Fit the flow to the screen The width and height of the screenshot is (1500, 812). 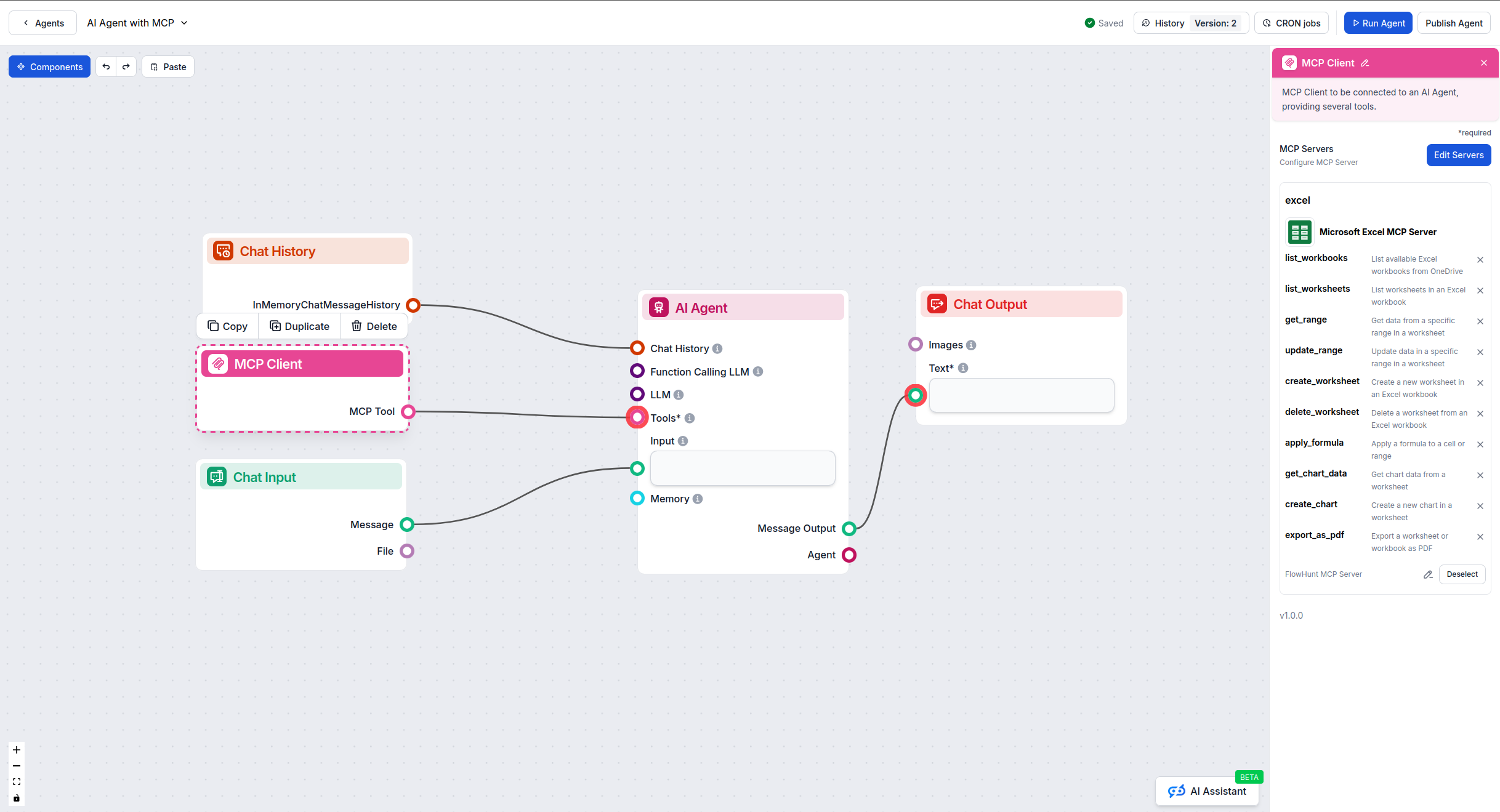coord(16,782)
